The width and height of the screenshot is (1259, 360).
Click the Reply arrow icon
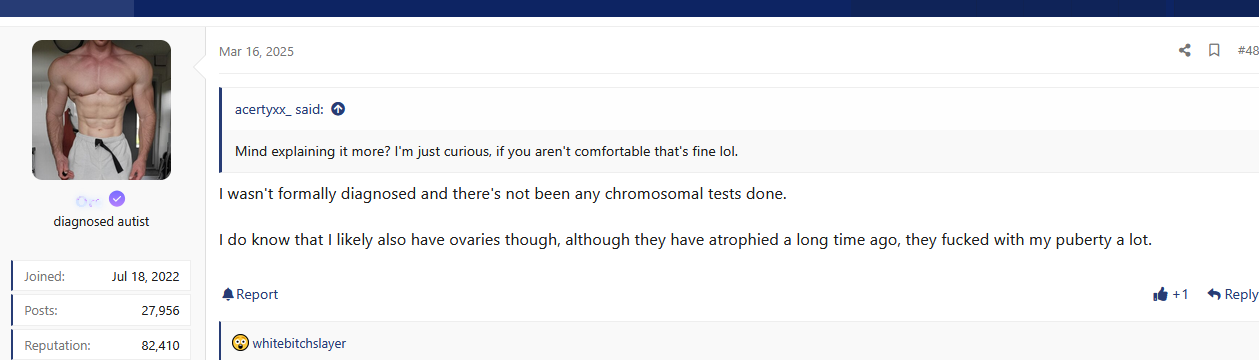(x=1214, y=294)
